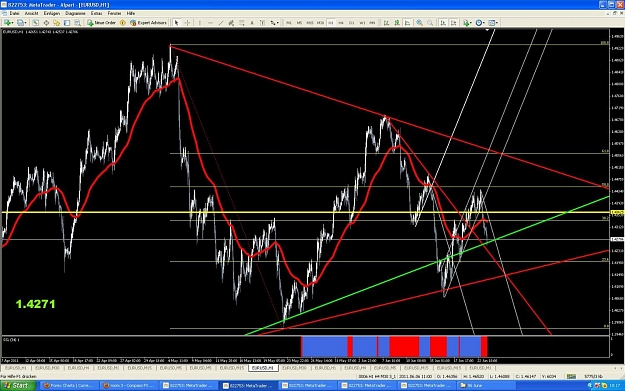Select the trendline drawing tool
The image size is (625, 391).
pyautogui.click(x=221, y=23)
